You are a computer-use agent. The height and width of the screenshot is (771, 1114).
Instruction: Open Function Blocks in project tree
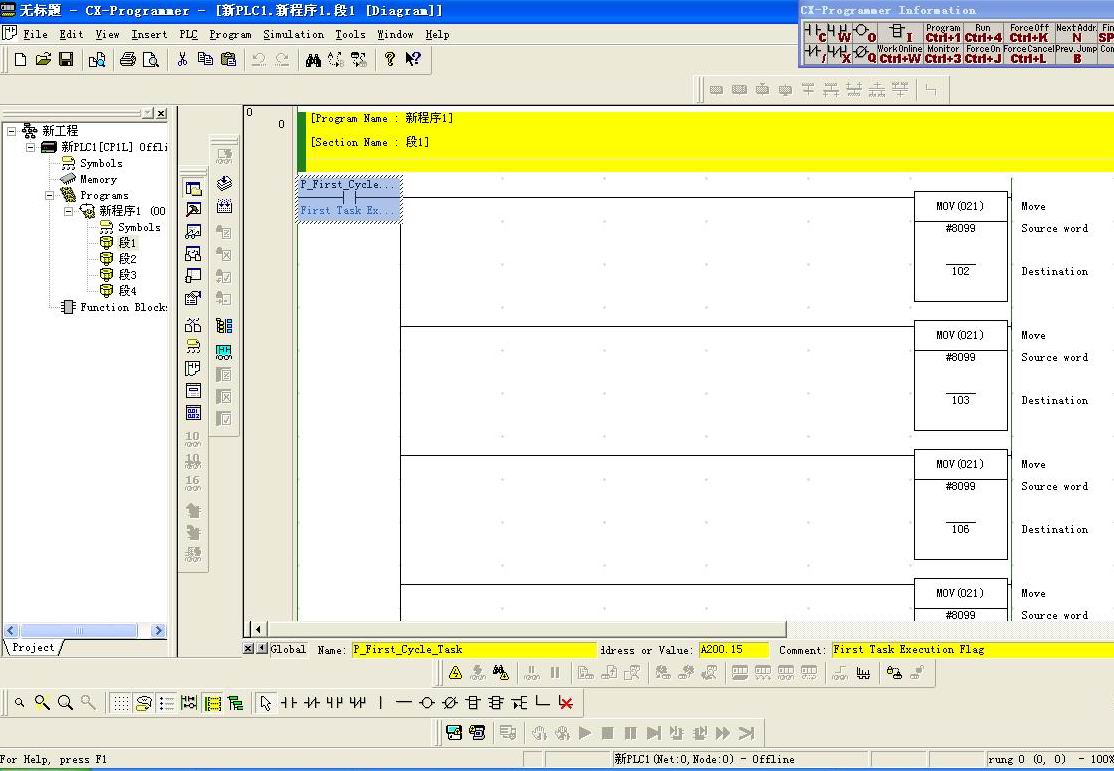[x=123, y=307]
